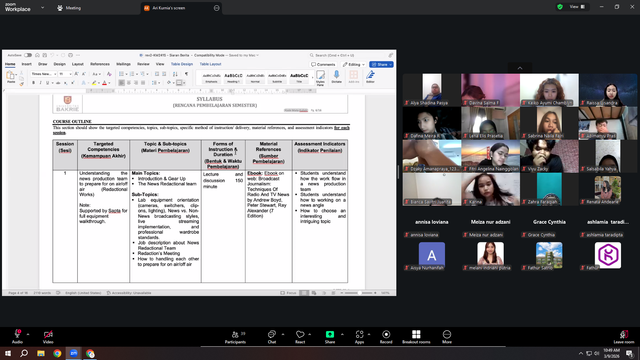640x360 pixels.
Task: Open File Explorer from the taskbar
Action: tap(41, 353)
